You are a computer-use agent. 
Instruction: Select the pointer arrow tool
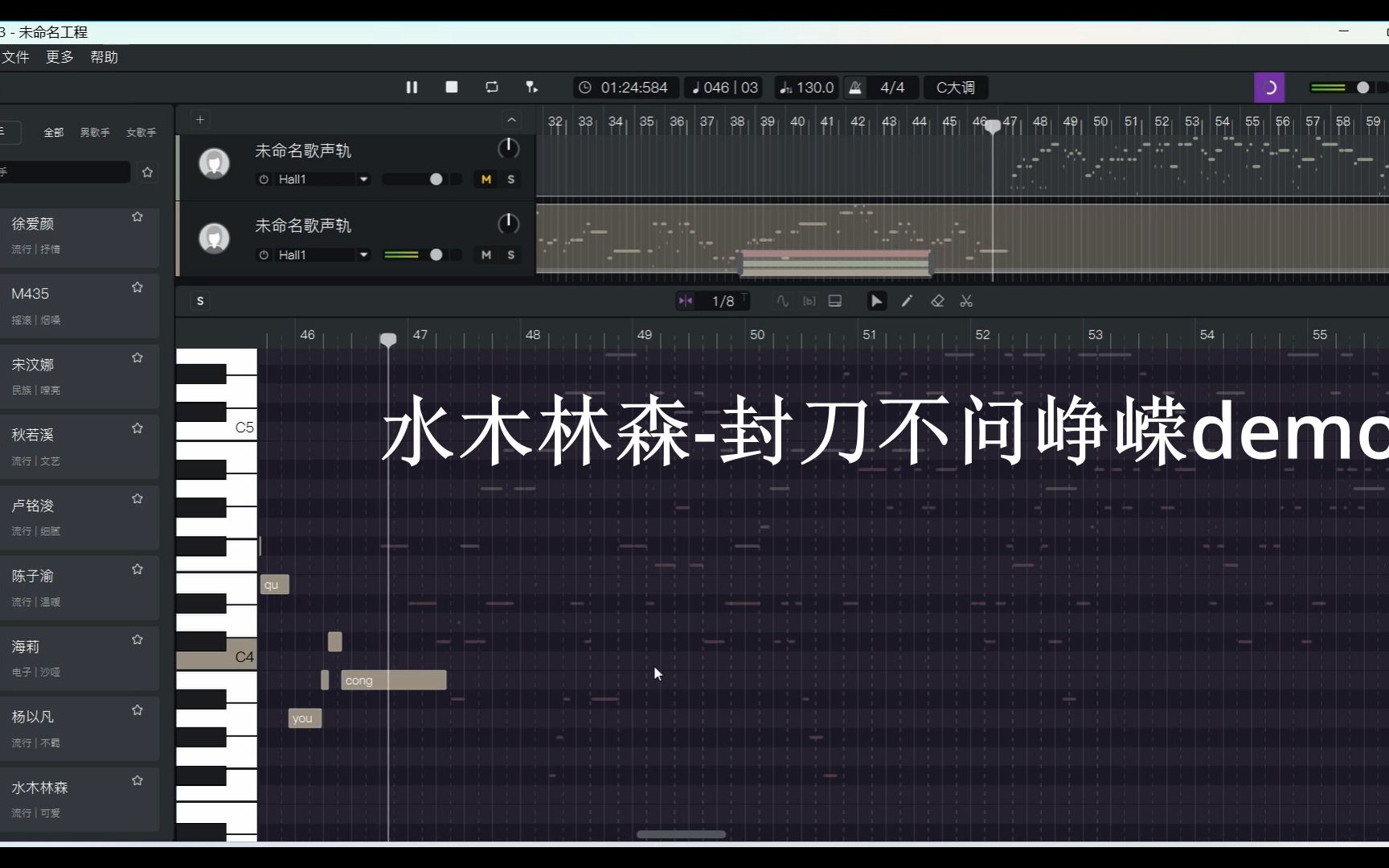(x=876, y=301)
